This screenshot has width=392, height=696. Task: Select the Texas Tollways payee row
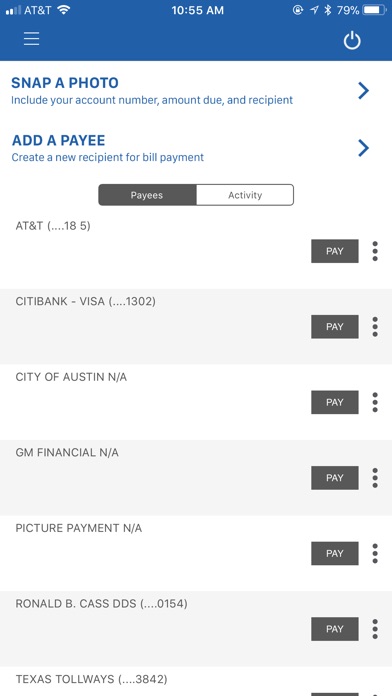(x=196, y=681)
